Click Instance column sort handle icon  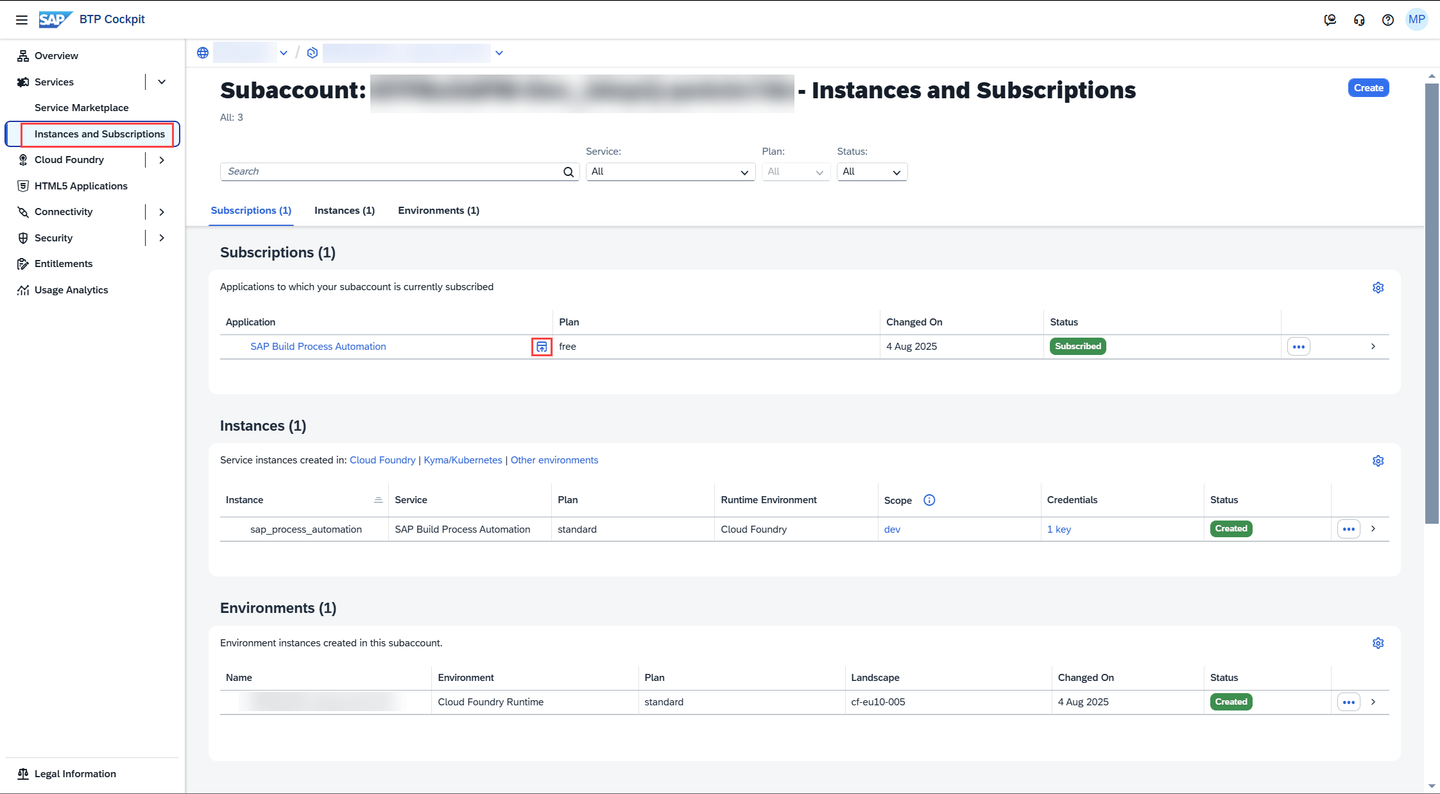tap(378, 500)
